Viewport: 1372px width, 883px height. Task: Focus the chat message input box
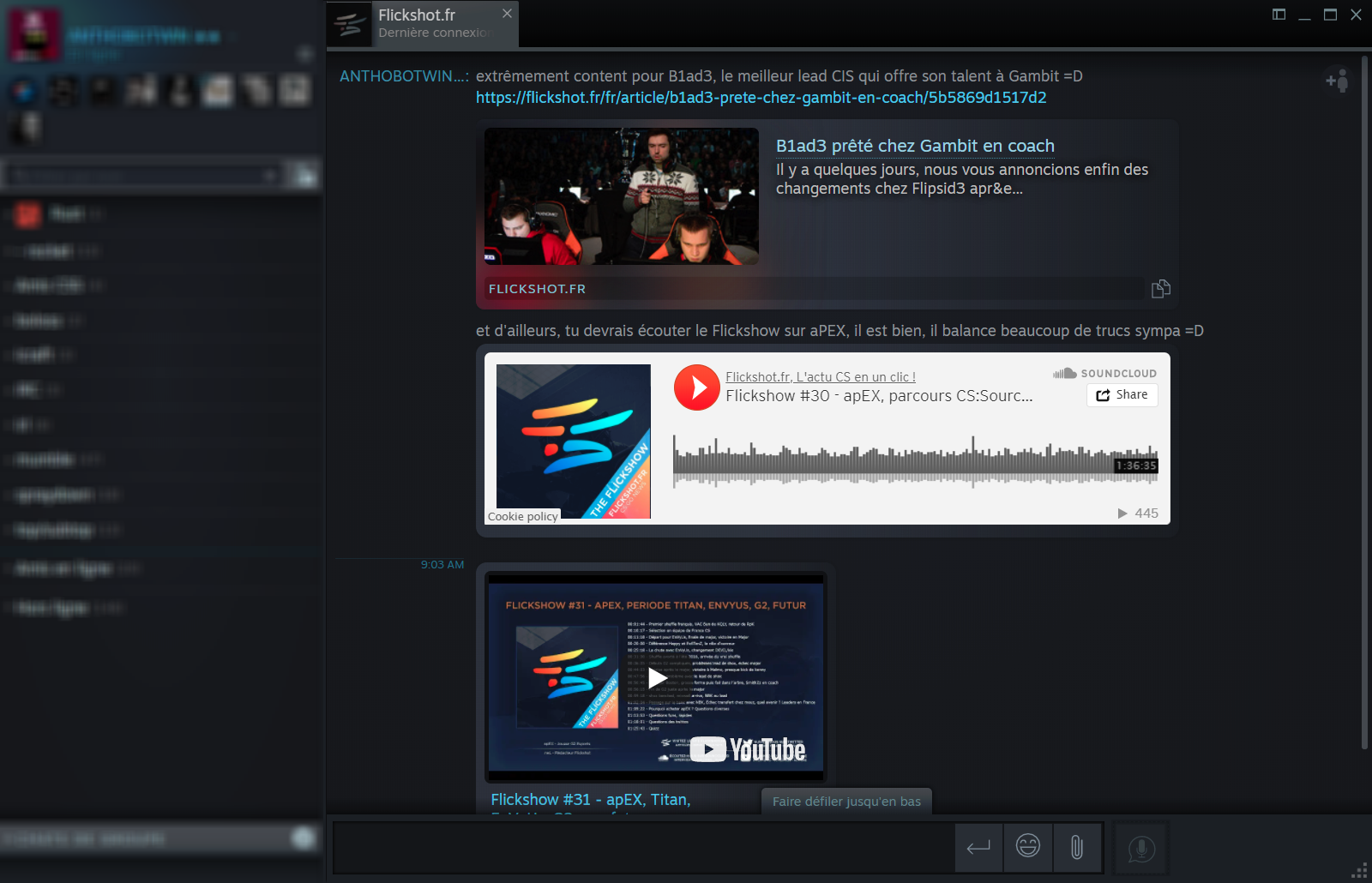pos(643,848)
